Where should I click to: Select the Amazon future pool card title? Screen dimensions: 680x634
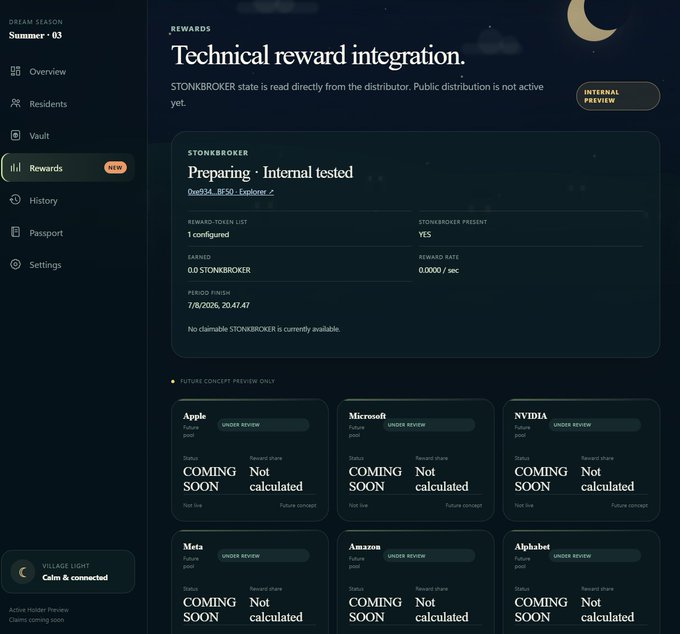[365, 547]
